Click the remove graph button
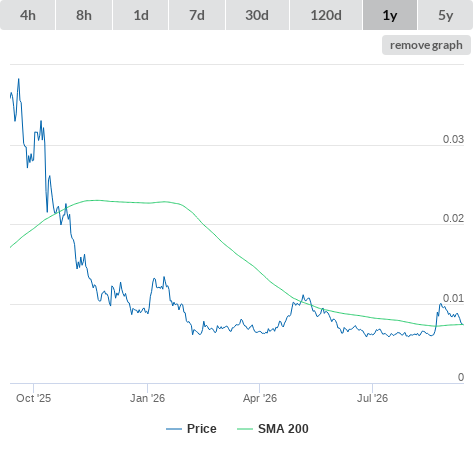 (x=426, y=45)
